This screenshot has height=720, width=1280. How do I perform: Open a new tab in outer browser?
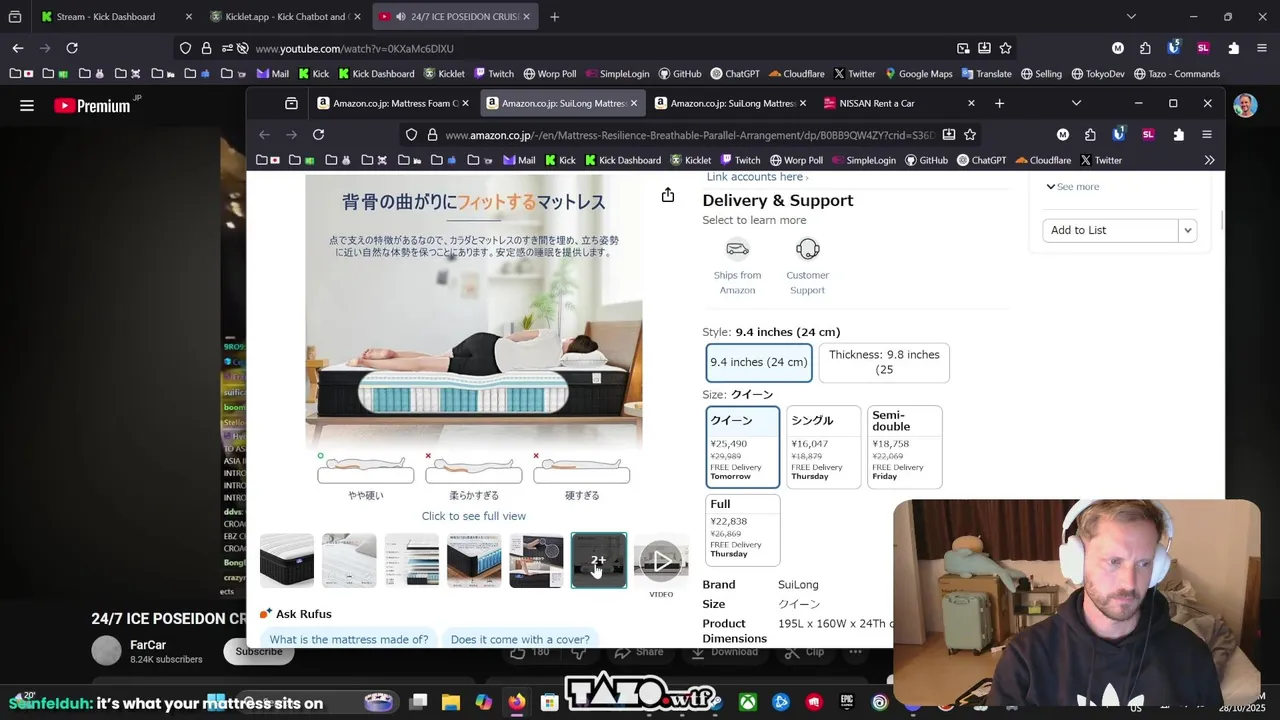click(554, 17)
